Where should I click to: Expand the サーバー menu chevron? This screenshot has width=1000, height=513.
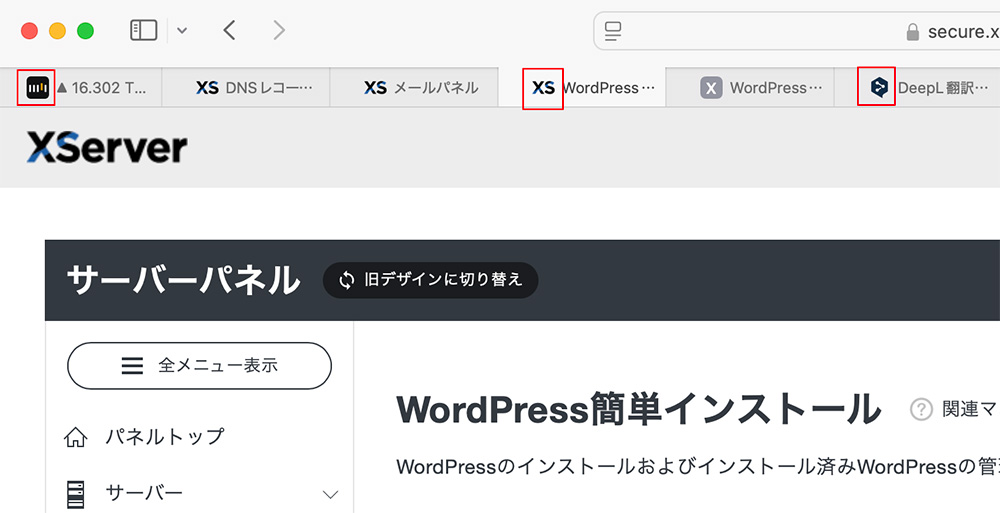(330, 494)
